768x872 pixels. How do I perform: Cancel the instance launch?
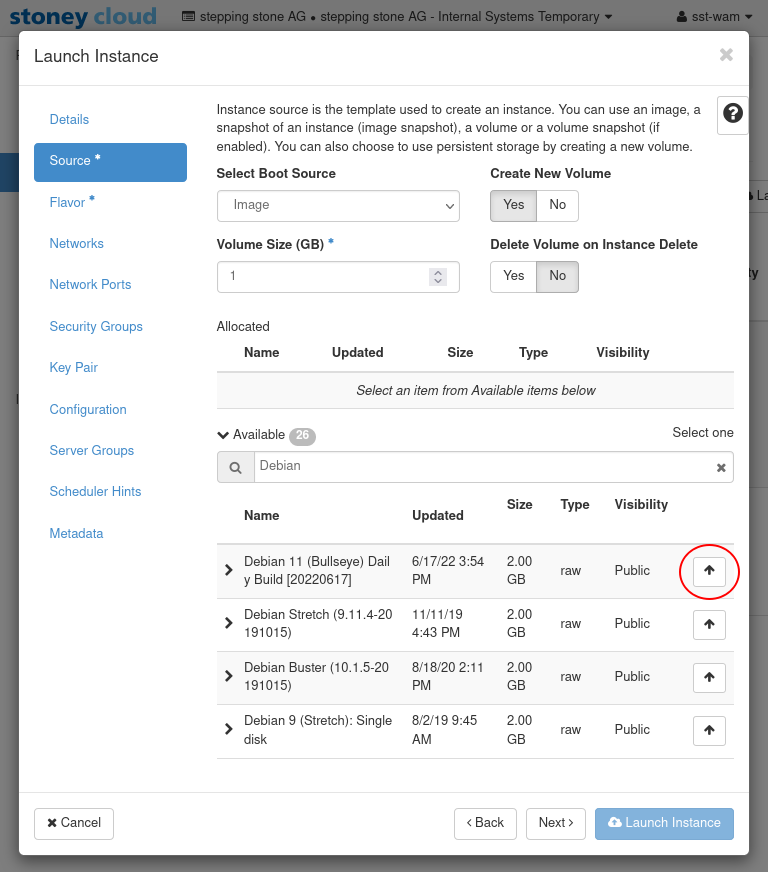(x=74, y=823)
